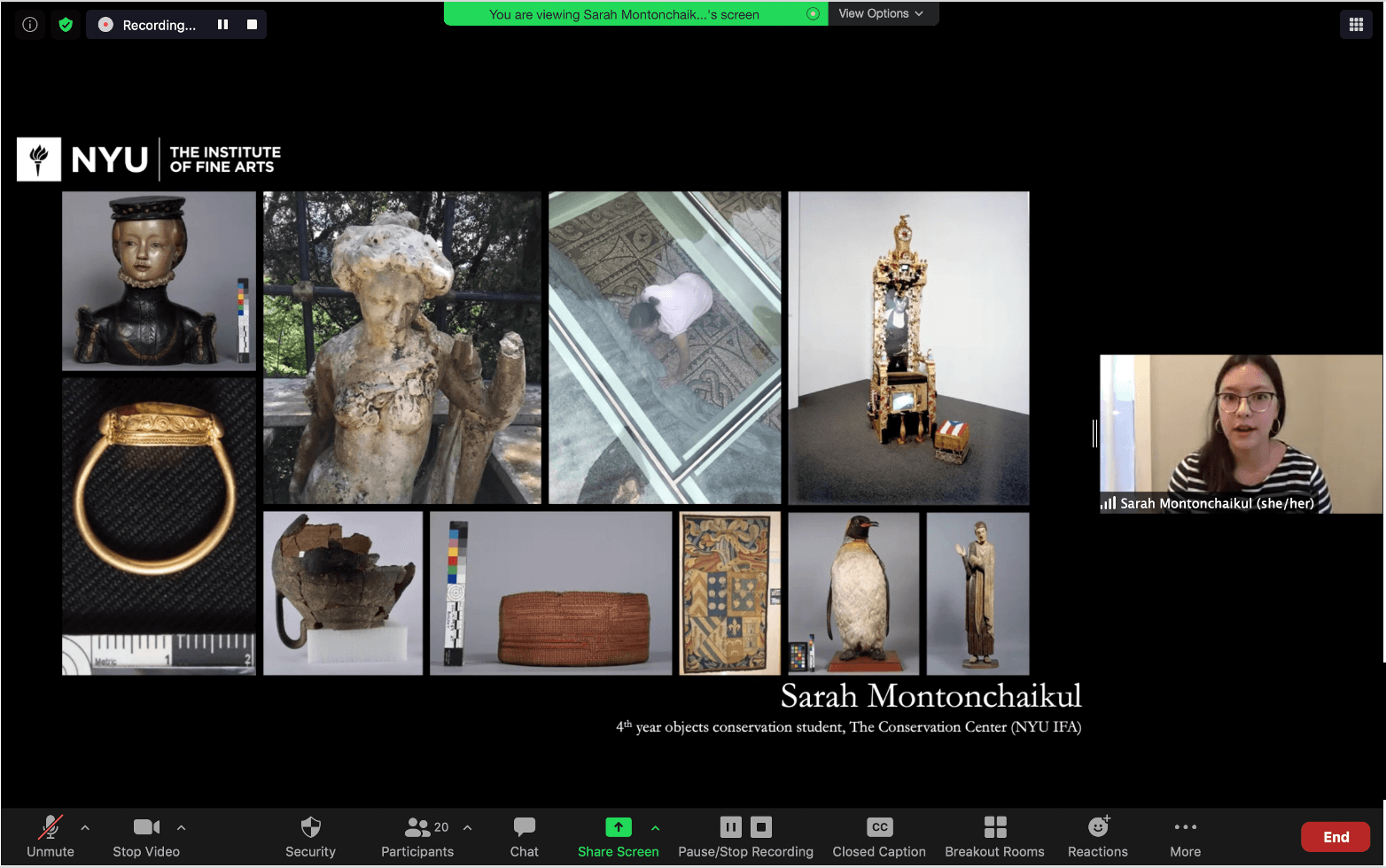
Task: Unmute the microphone
Action: click(50, 835)
